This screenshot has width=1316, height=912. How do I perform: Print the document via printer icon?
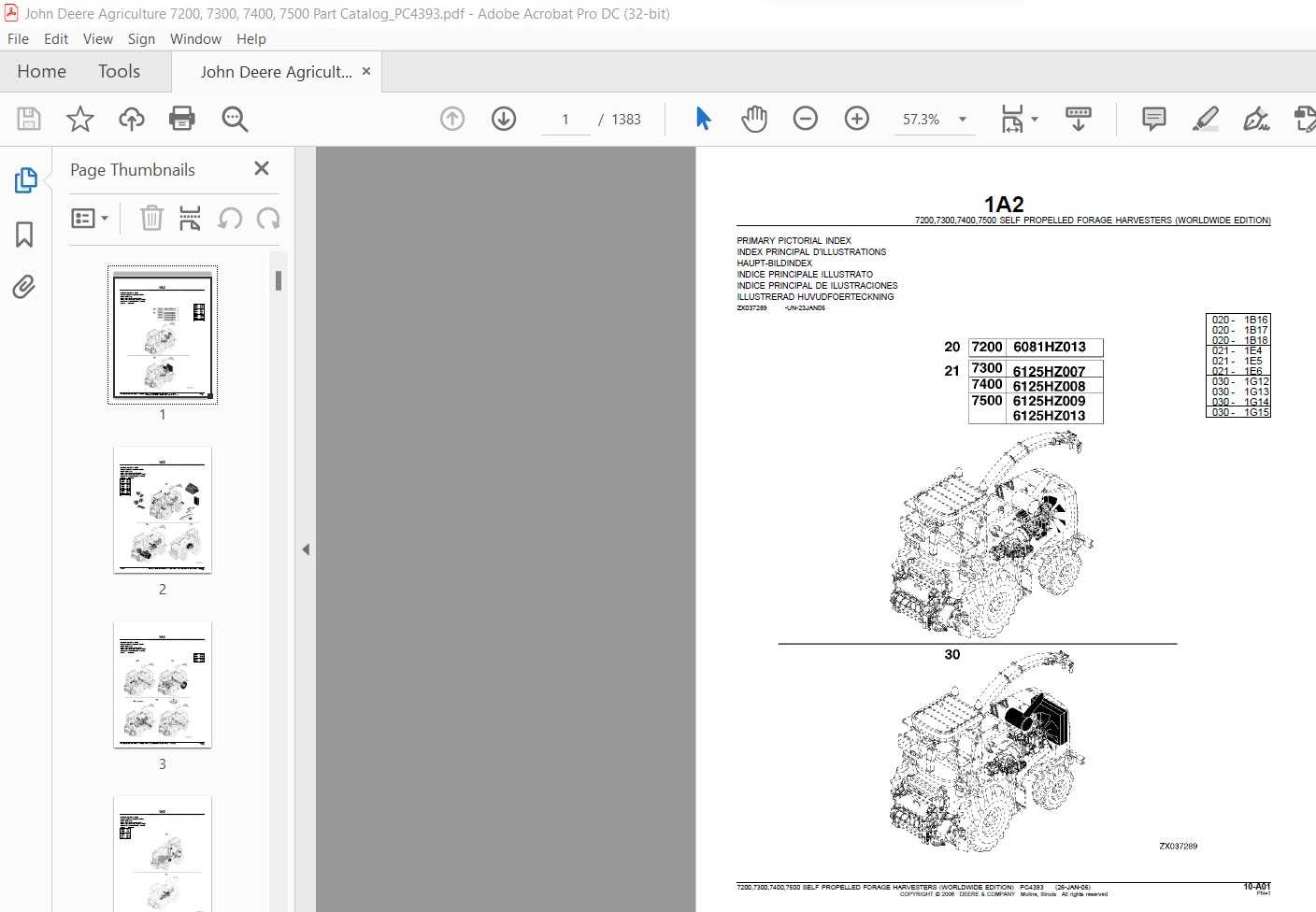tap(182, 119)
